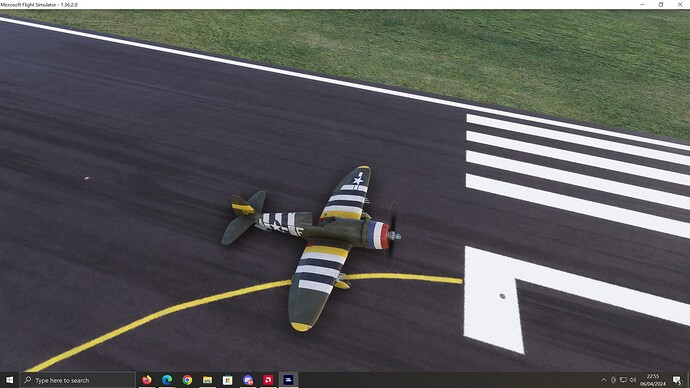The width and height of the screenshot is (690, 388).
Task: Open the notification action center
Action: [677, 380]
